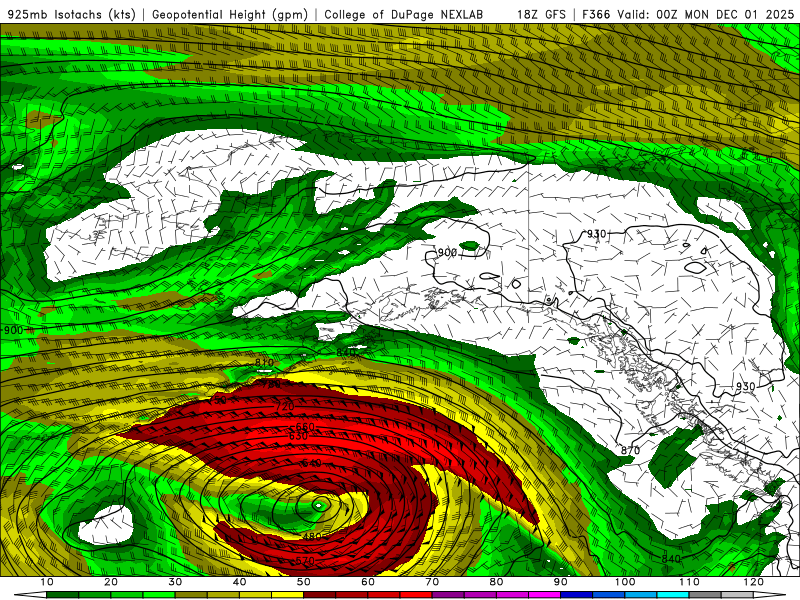The height and width of the screenshot is (600, 800).
Task: Click the 810 contour label
Action: pos(264,362)
